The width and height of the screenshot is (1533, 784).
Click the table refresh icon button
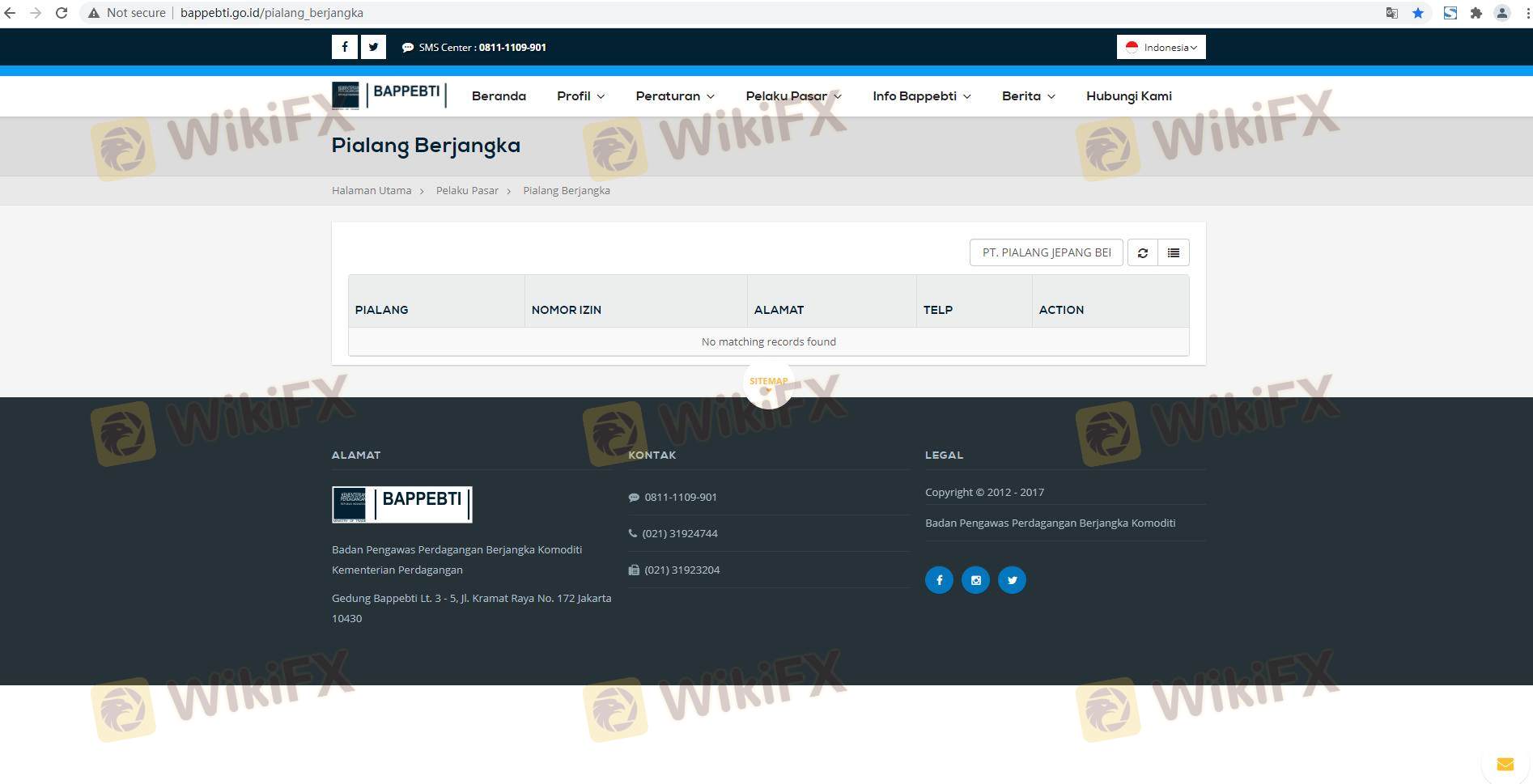(1142, 252)
